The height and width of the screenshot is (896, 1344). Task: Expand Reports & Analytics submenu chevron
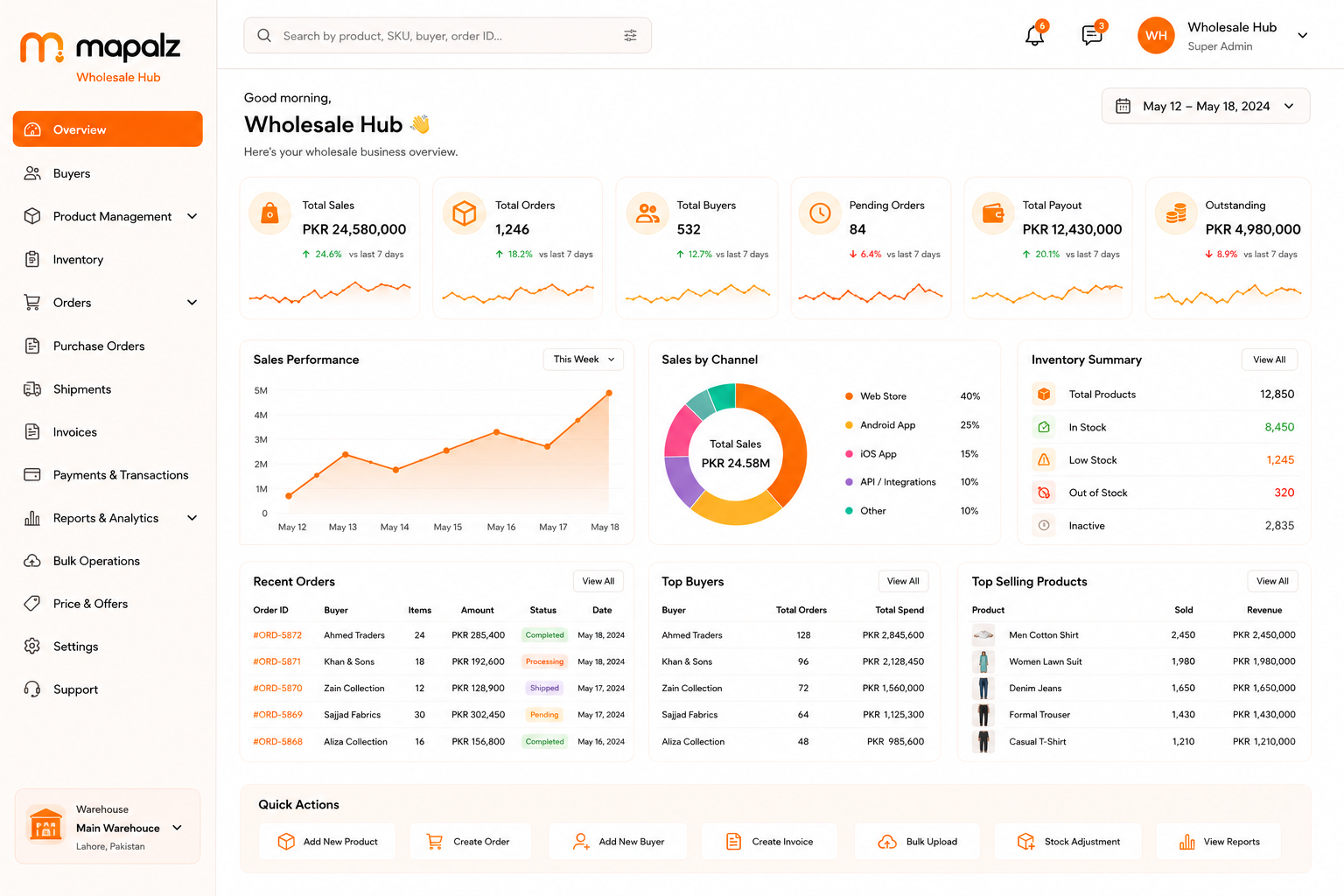(x=192, y=518)
